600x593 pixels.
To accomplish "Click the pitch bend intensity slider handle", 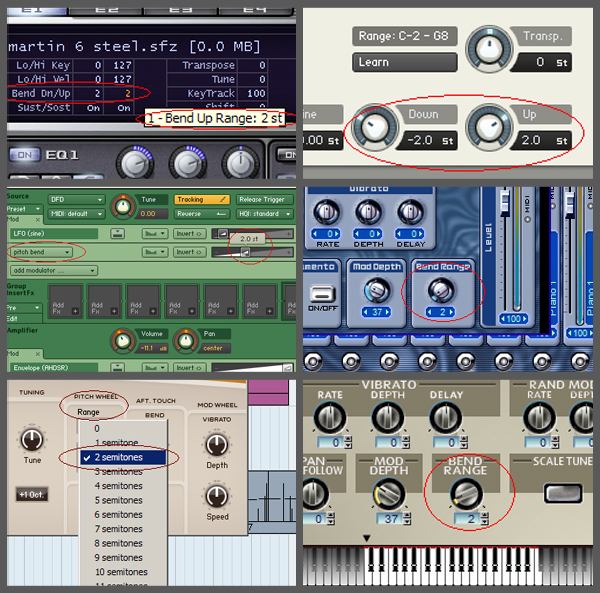I will 245,252.
